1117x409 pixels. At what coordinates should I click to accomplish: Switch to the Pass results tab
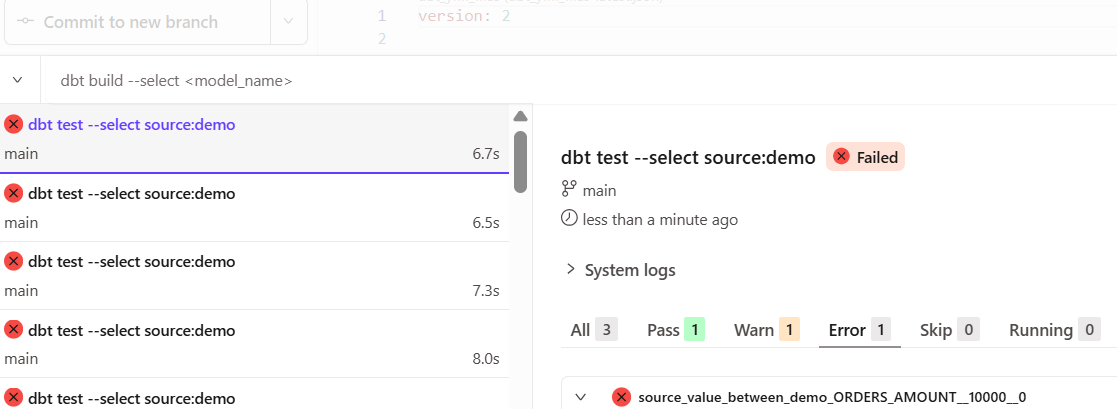pos(675,330)
